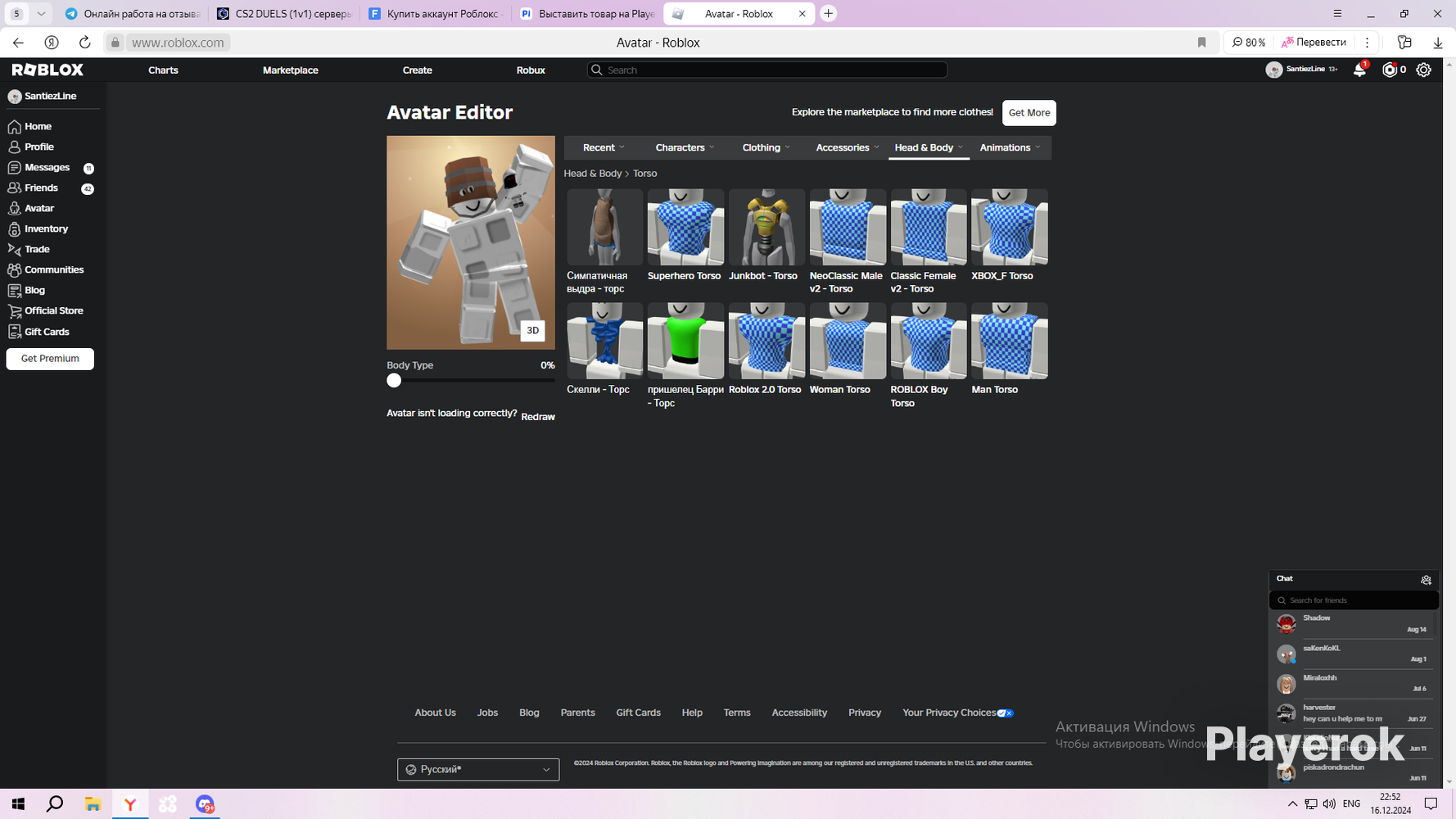Viewport: 1456px width, 819px height.
Task: Click the Head & Body breadcrumb link
Action: click(x=593, y=174)
